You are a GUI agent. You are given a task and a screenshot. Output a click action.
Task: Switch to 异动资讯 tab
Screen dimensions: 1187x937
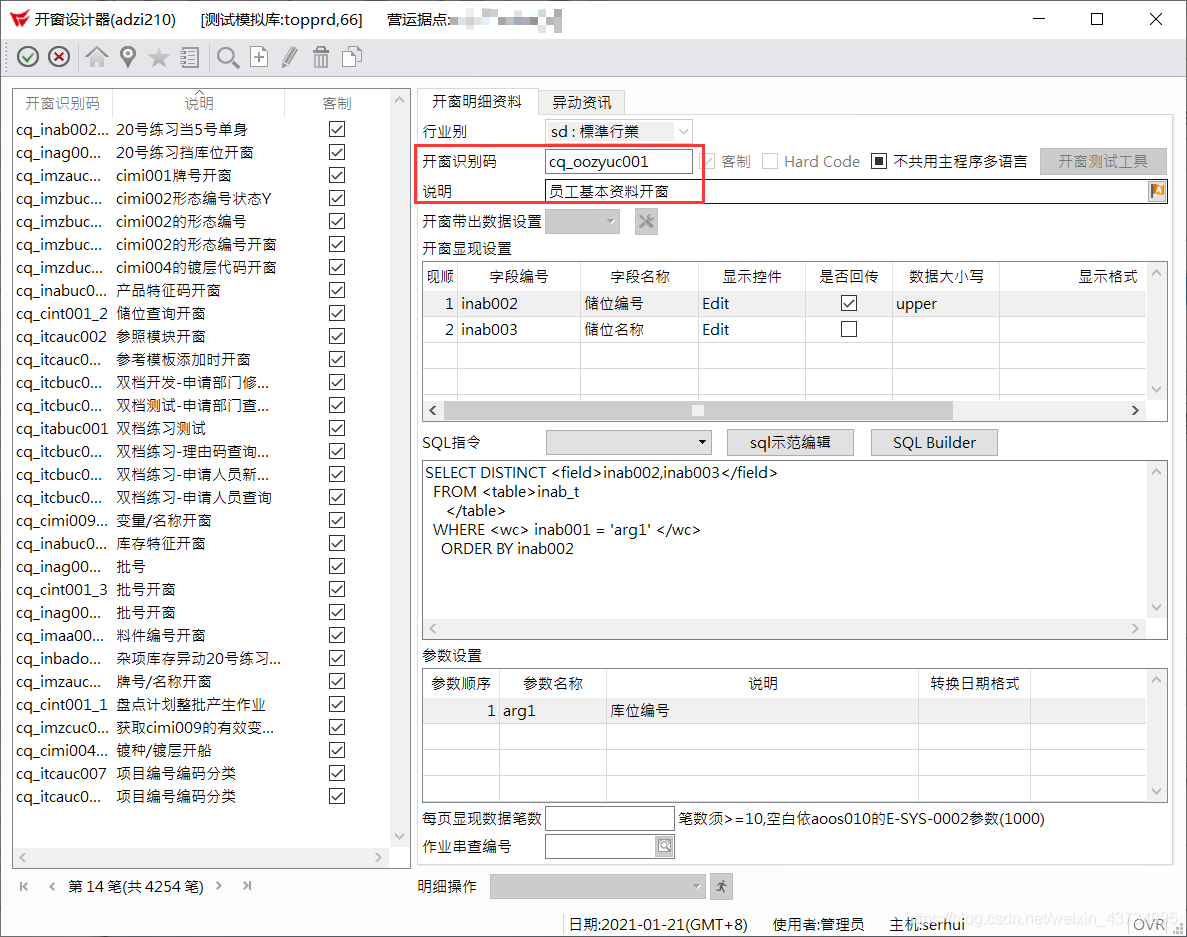[581, 102]
